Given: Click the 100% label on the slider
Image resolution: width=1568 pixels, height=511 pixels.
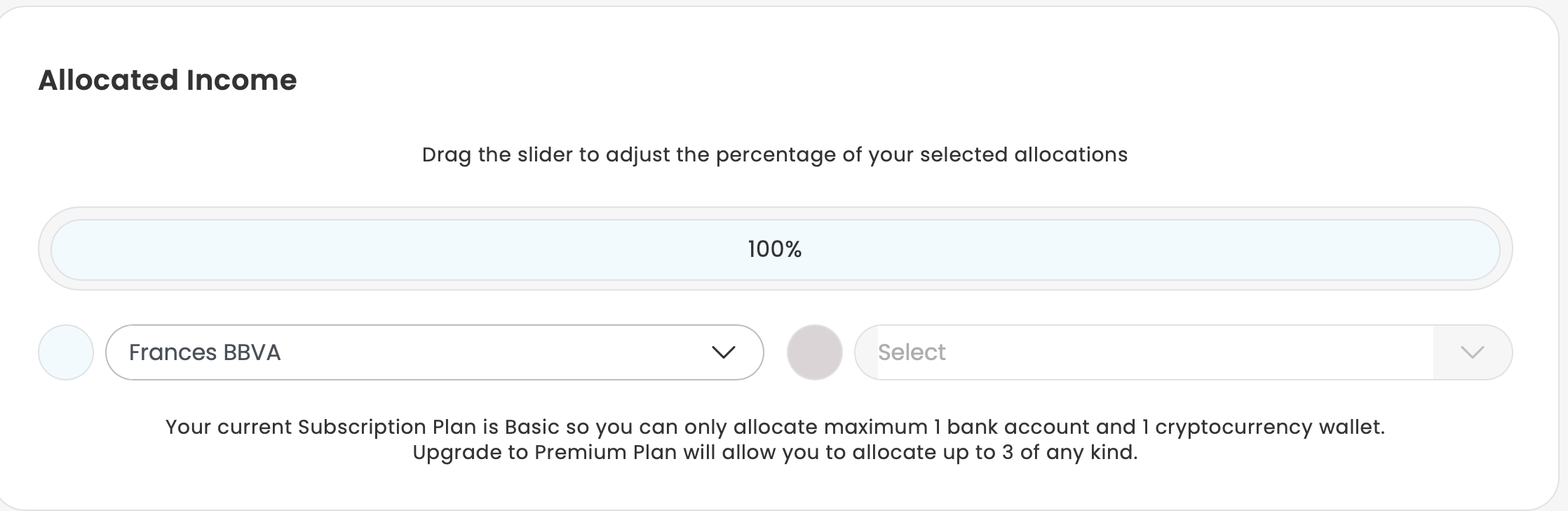Looking at the screenshot, I should [x=775, y=249].
